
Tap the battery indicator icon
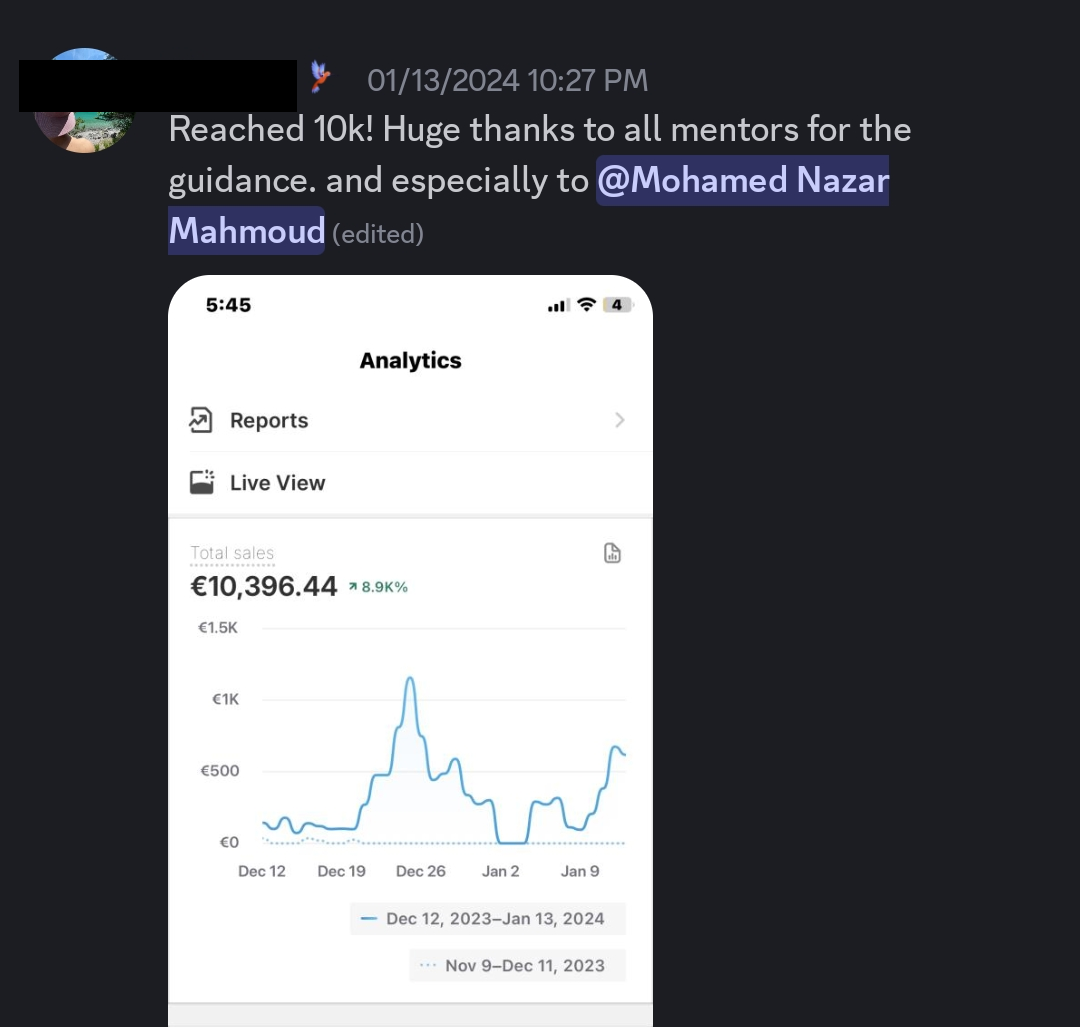pyautogui.click(x=618, y=304)
